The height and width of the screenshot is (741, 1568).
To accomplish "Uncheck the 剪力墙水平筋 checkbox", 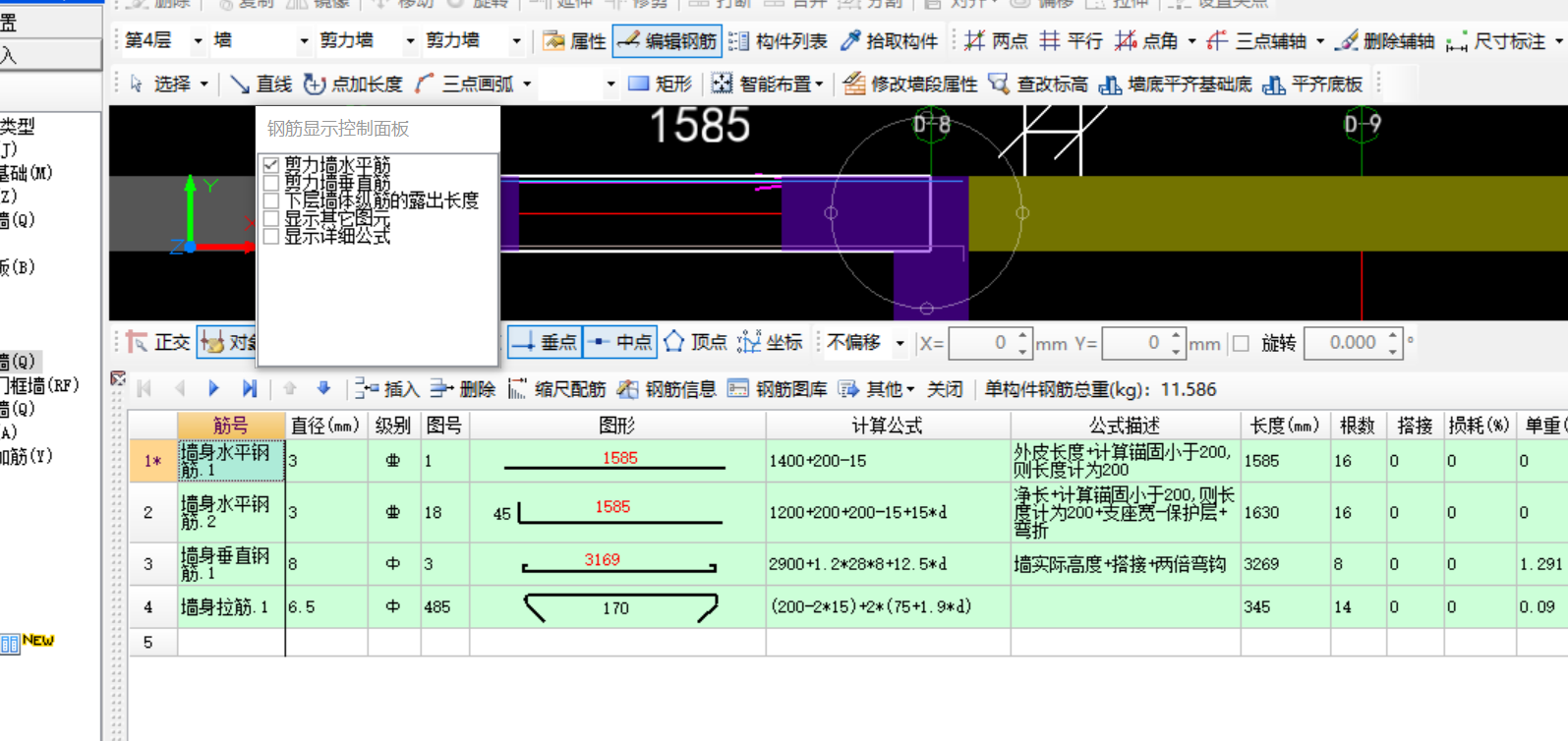I will [x=271, y=165].
